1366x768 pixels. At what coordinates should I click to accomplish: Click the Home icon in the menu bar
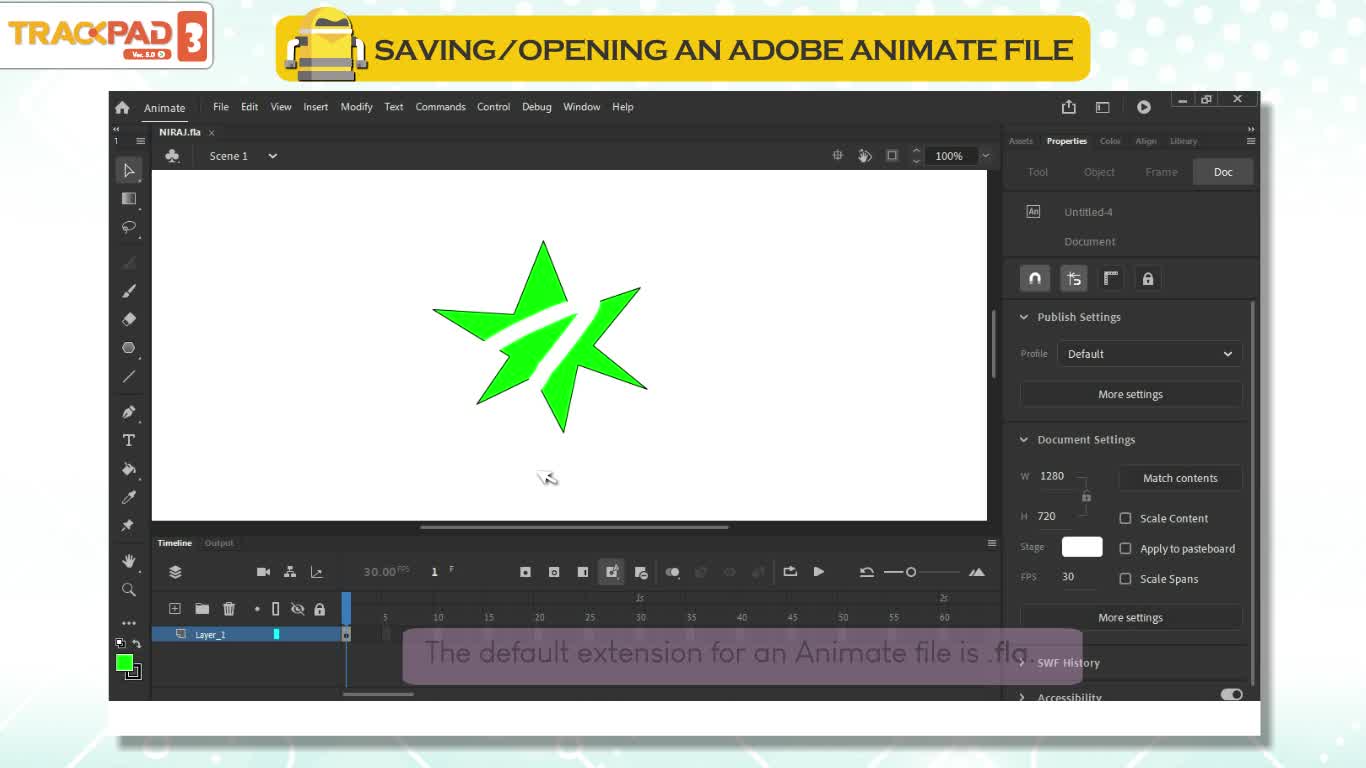pyautogui.click(x=122, y=107)
